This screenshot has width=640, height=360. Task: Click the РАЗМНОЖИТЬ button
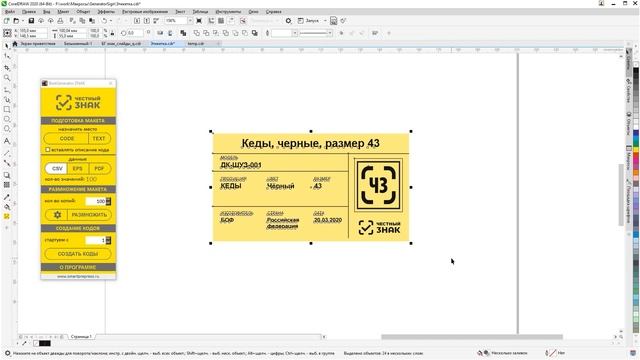(x=89, y=215)
